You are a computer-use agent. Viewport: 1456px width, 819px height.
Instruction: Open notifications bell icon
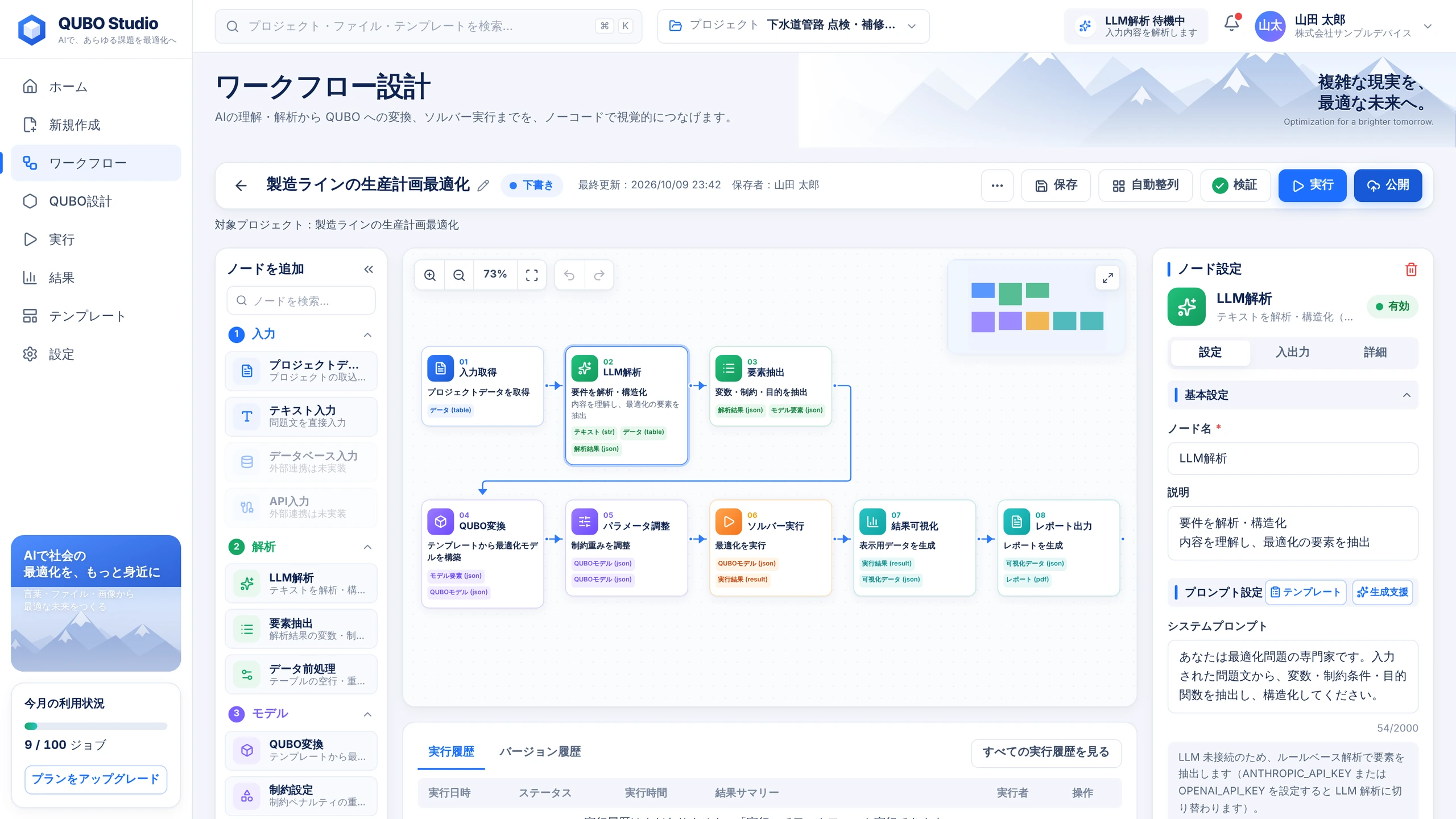(1231, 24)
